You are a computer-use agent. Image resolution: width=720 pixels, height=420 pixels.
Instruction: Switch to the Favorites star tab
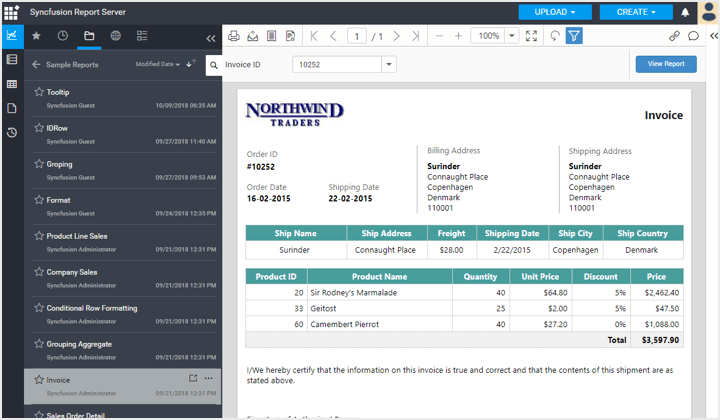coord(36,36)
